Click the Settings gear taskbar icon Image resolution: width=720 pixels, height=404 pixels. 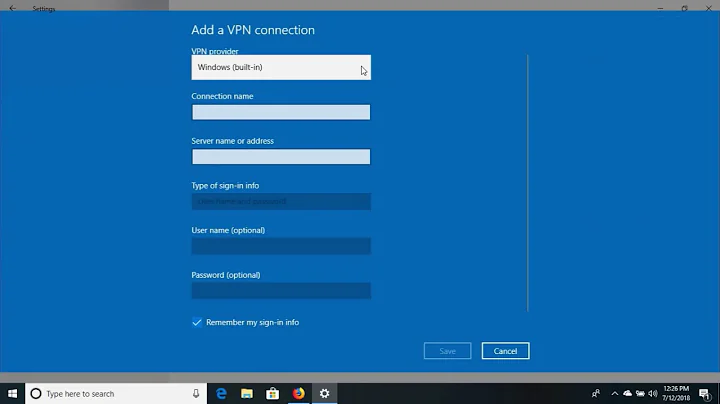(x=324, y=393)
